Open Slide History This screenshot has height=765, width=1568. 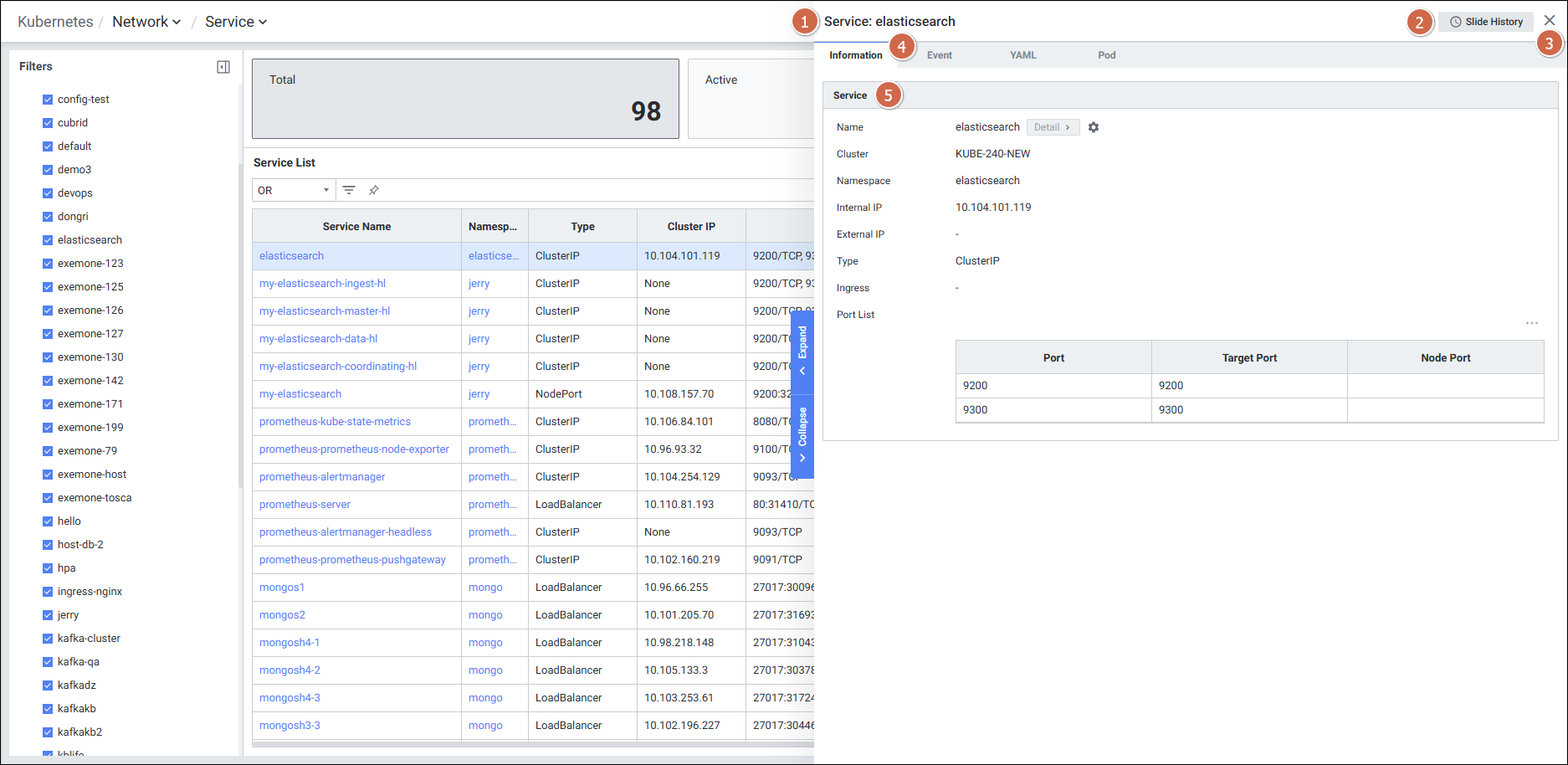coord(1486,22)
